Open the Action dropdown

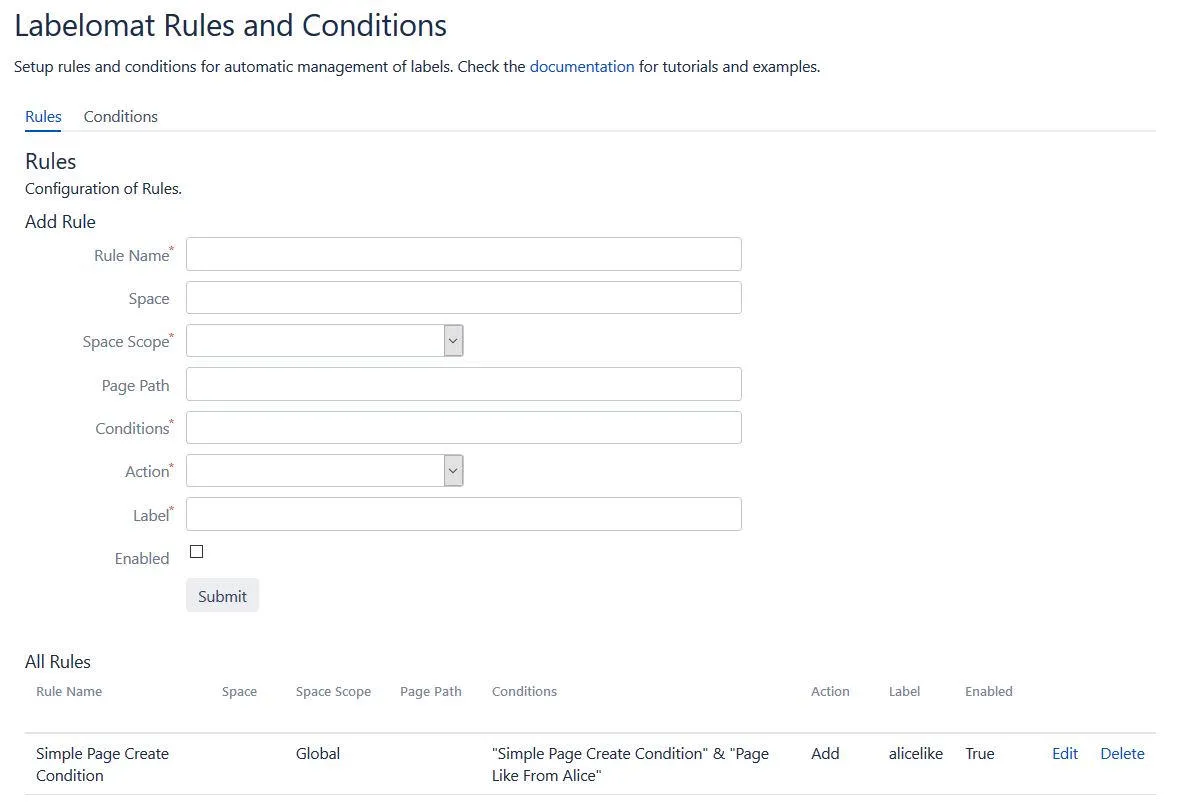[324, 470]
